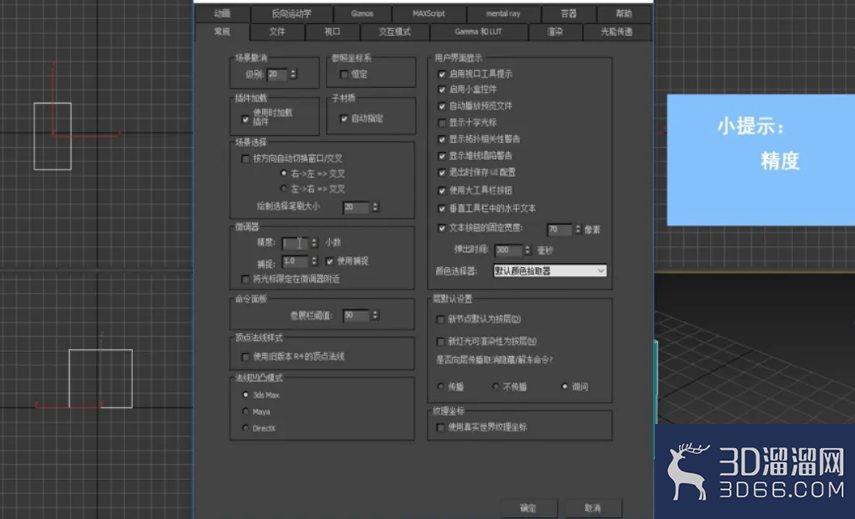
Task: Click the 捕捉 value field
Action: click(295, 262)
